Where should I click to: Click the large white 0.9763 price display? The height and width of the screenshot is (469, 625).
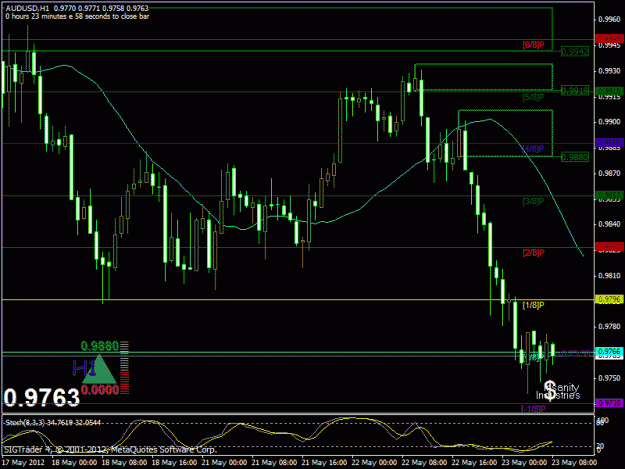coord(42,397)
